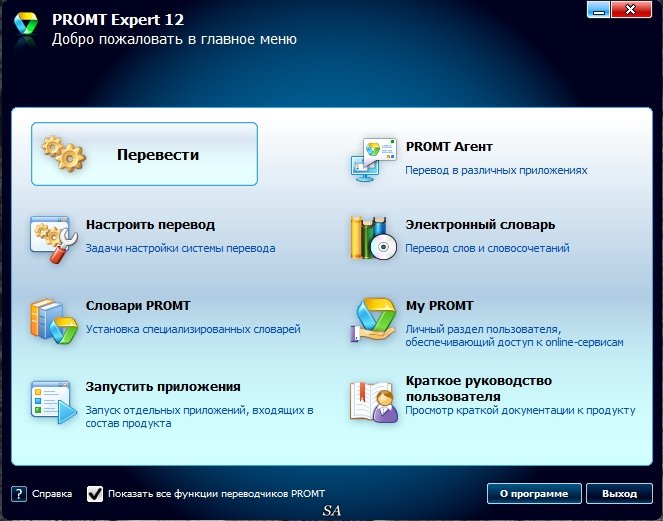Viewport: 663px width, 521px height.
Task: Open the My PROMT heading
Action: click(x=439, y=306)
